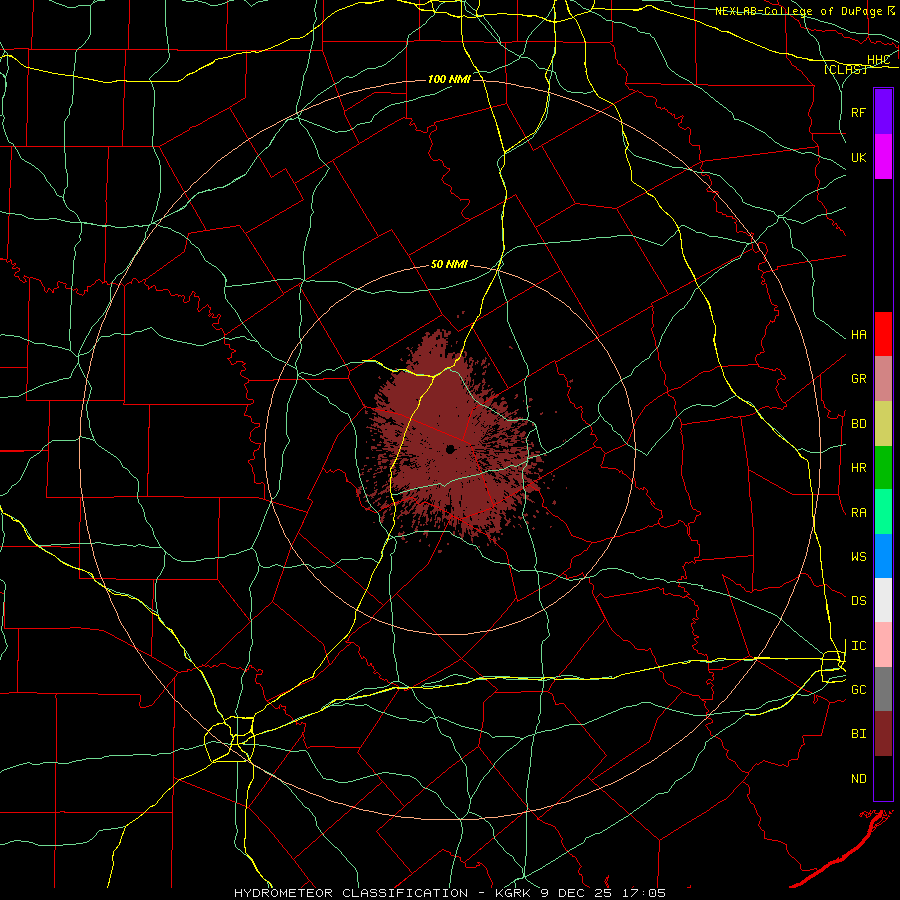The image size is (900, 900).
Task: Click the IC legend label
Action: tap(859, 646)
